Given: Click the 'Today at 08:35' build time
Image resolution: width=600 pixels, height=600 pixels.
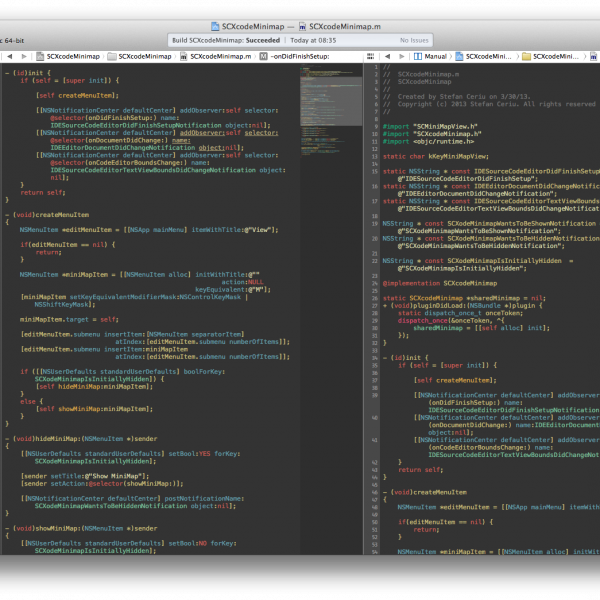Looking at the screenshot, I should [313, 40].
